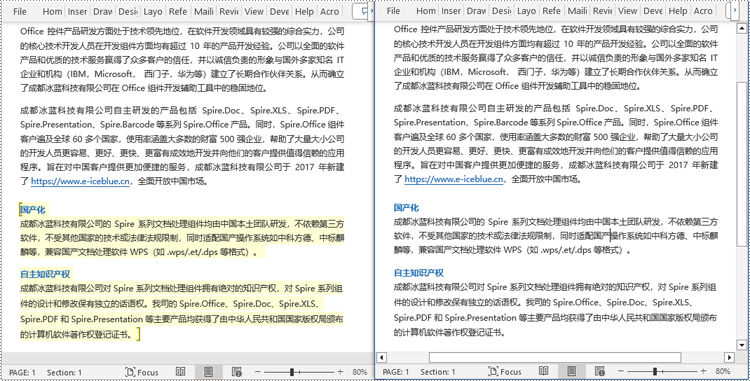This screenshot has width=750, height=381.
Task: Click the right window horizontal scrollbar thumb
Action: 555,357
